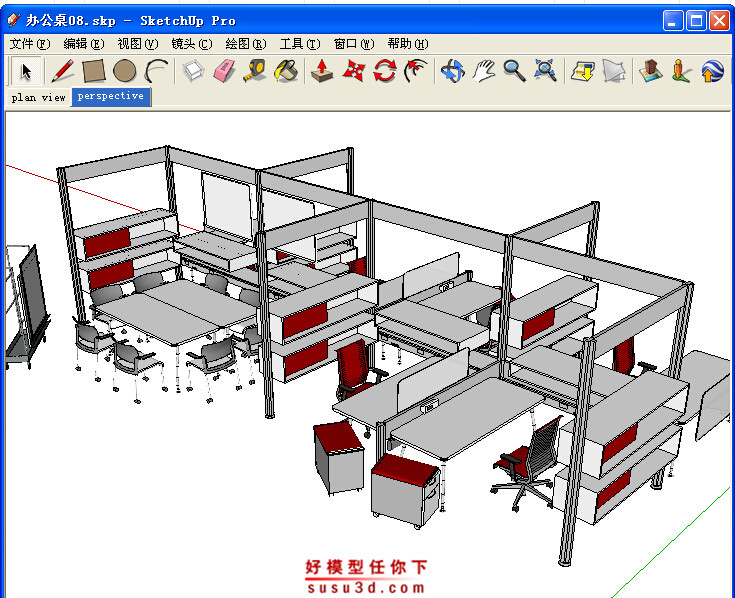Select the pink Eraser tool

pos(224,71)
